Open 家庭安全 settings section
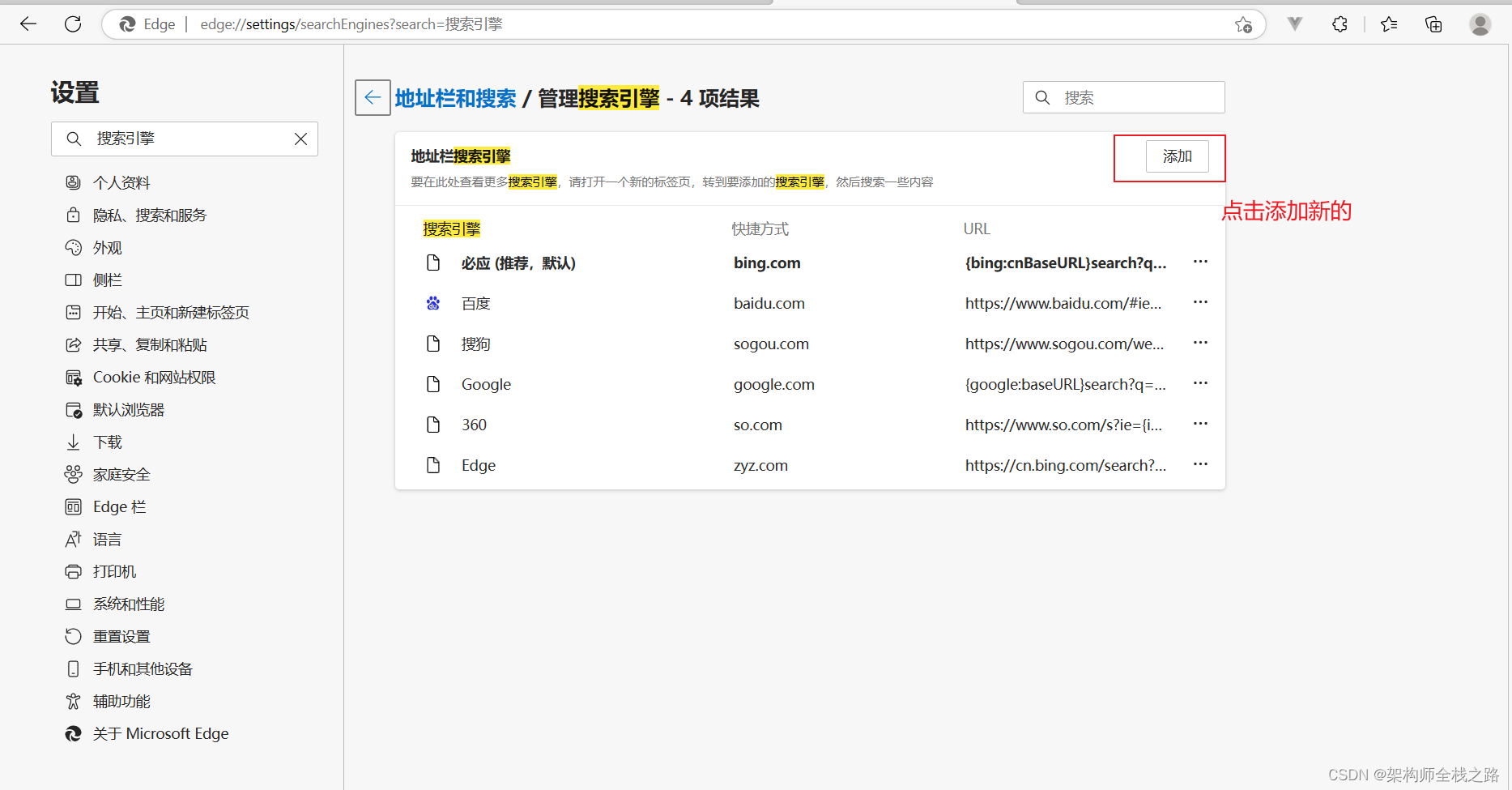 (121, 474)
